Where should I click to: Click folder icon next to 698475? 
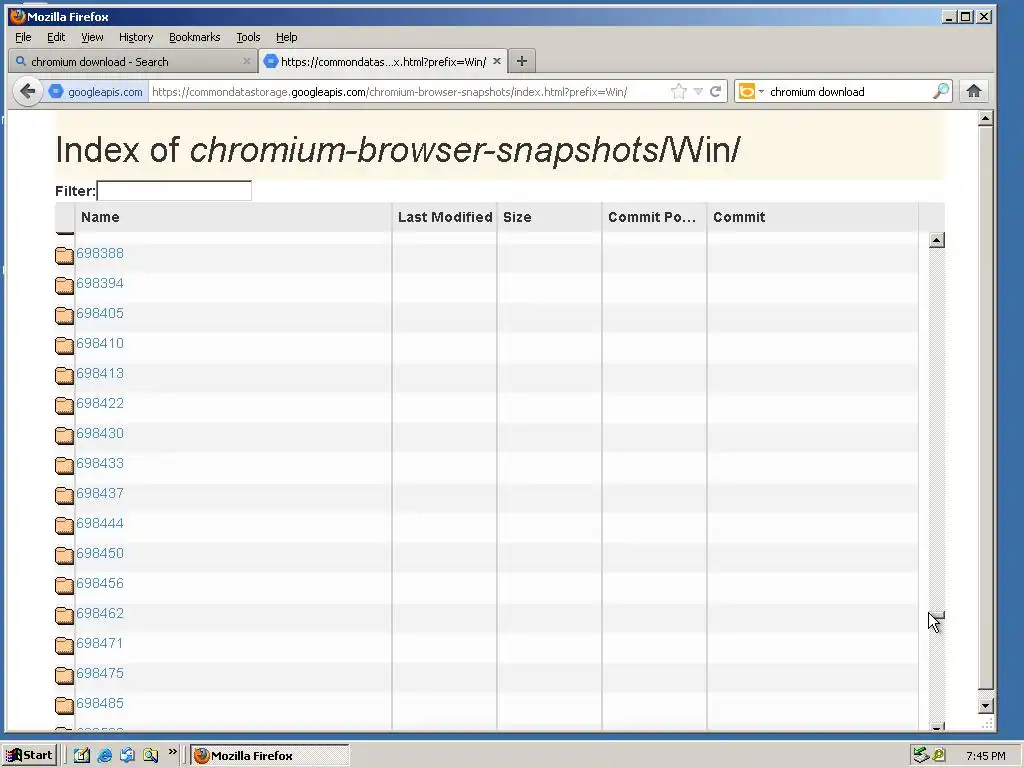click(64, 675)
